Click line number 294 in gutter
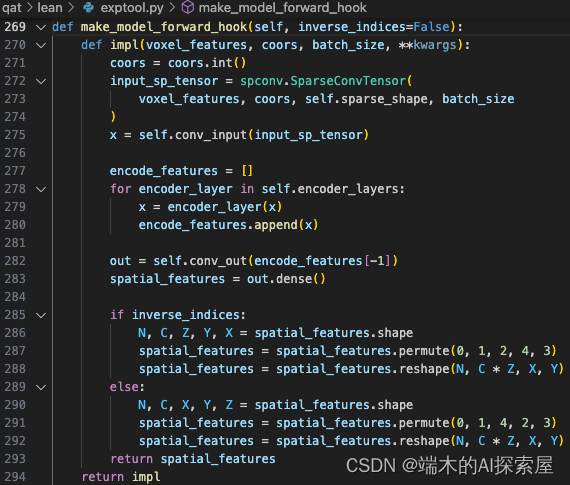 pos(15,477)
